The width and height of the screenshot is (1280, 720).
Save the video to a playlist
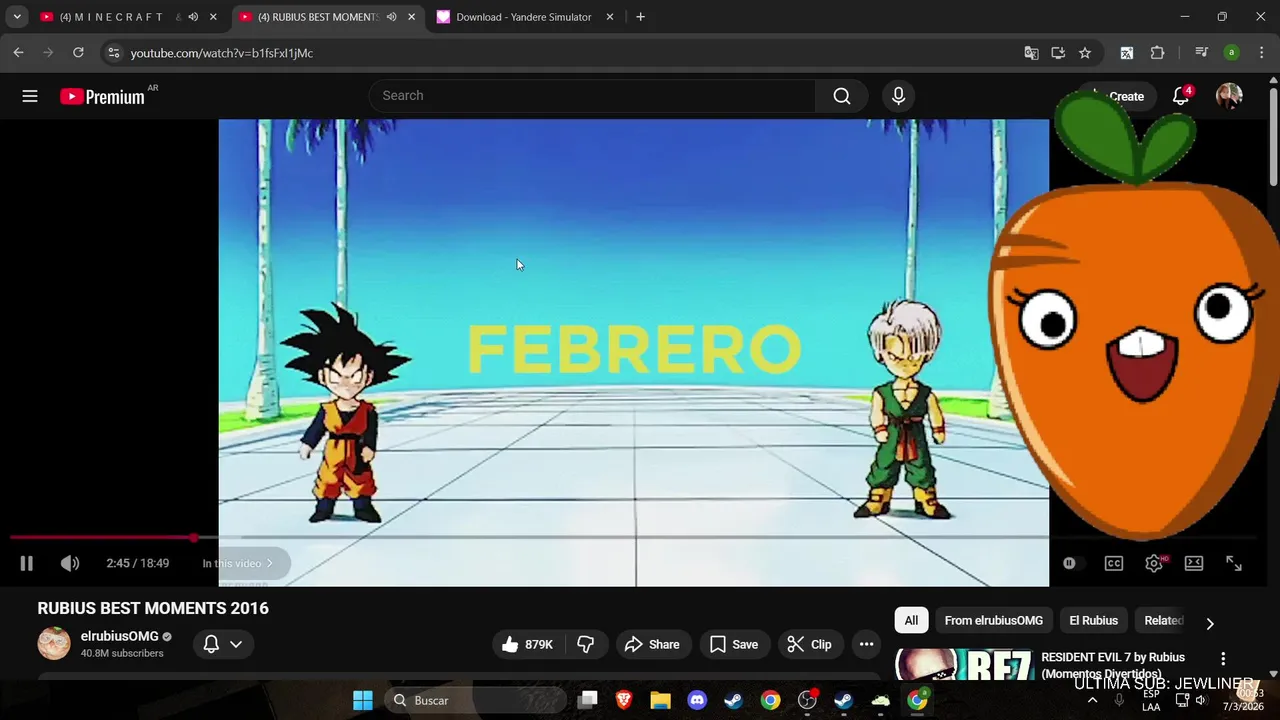pyautogui.click(x=734, y=644)
